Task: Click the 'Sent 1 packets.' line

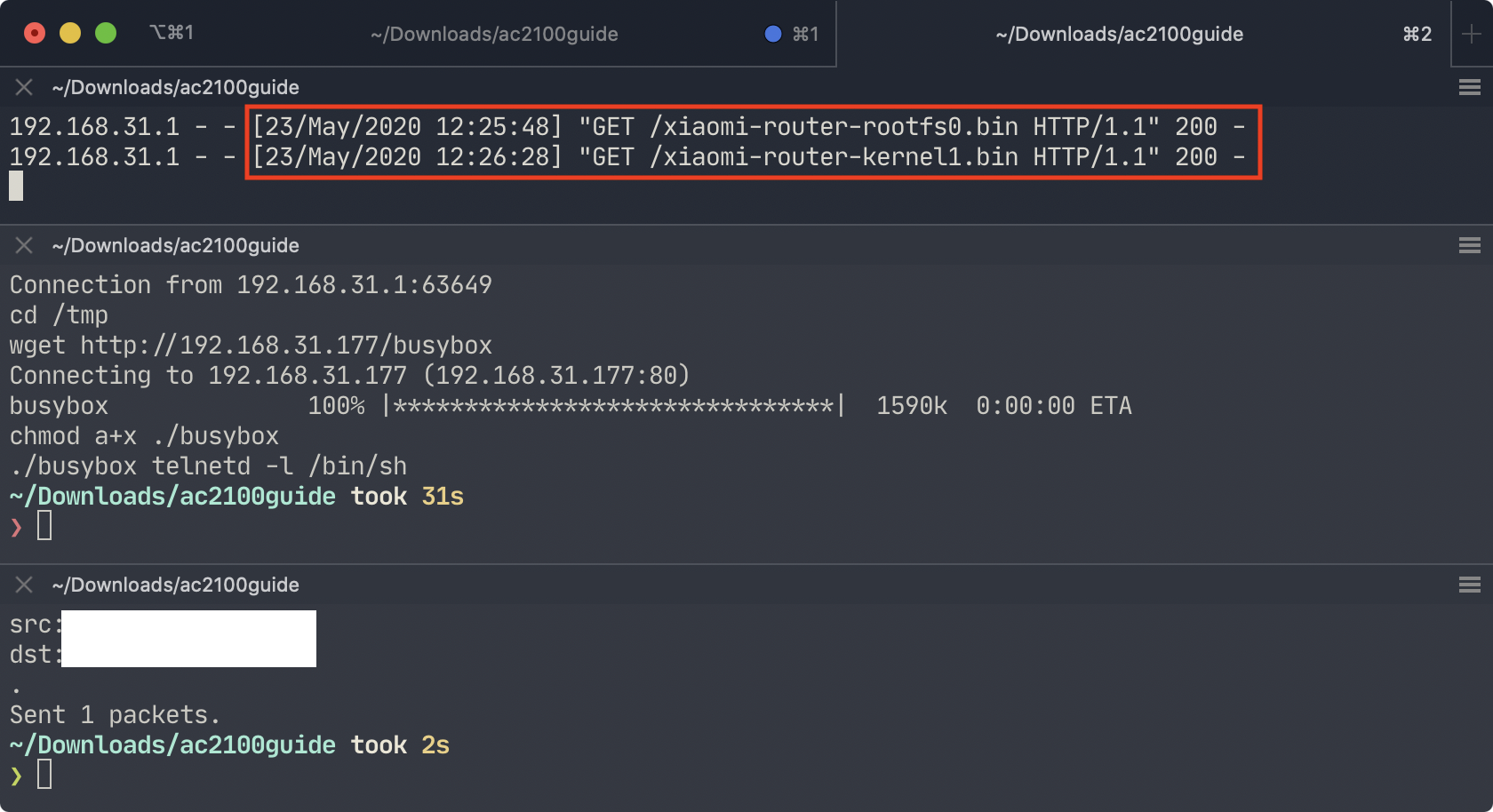Action: [x=116, y=715]
